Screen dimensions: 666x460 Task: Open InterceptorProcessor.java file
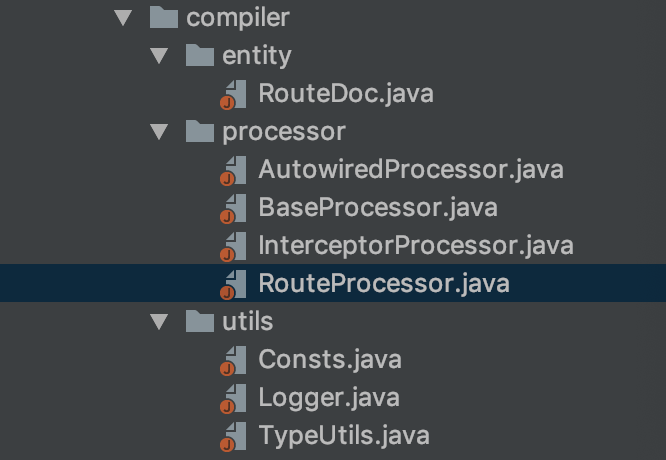point(416,246)
